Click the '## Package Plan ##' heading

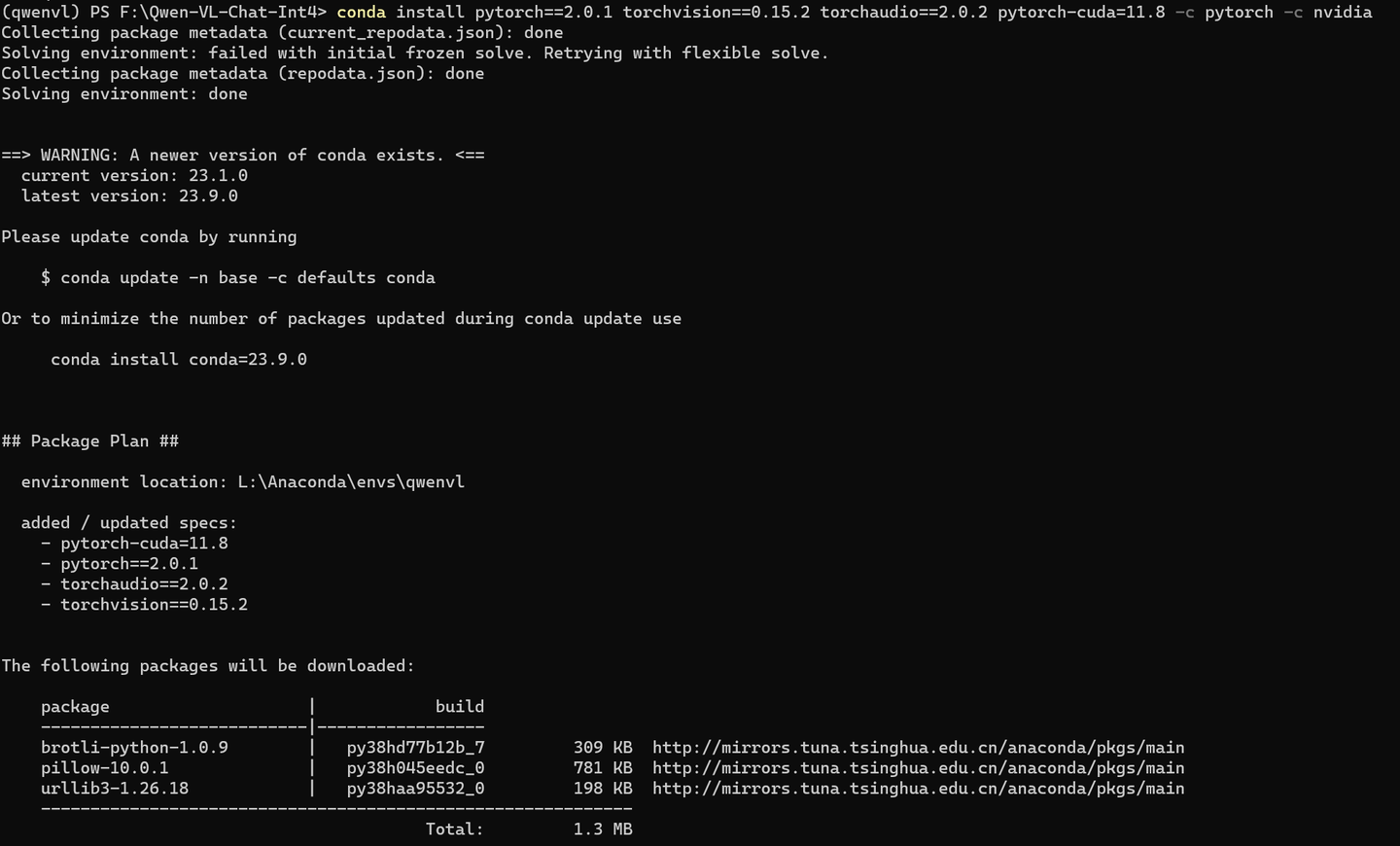click(90, 441)
